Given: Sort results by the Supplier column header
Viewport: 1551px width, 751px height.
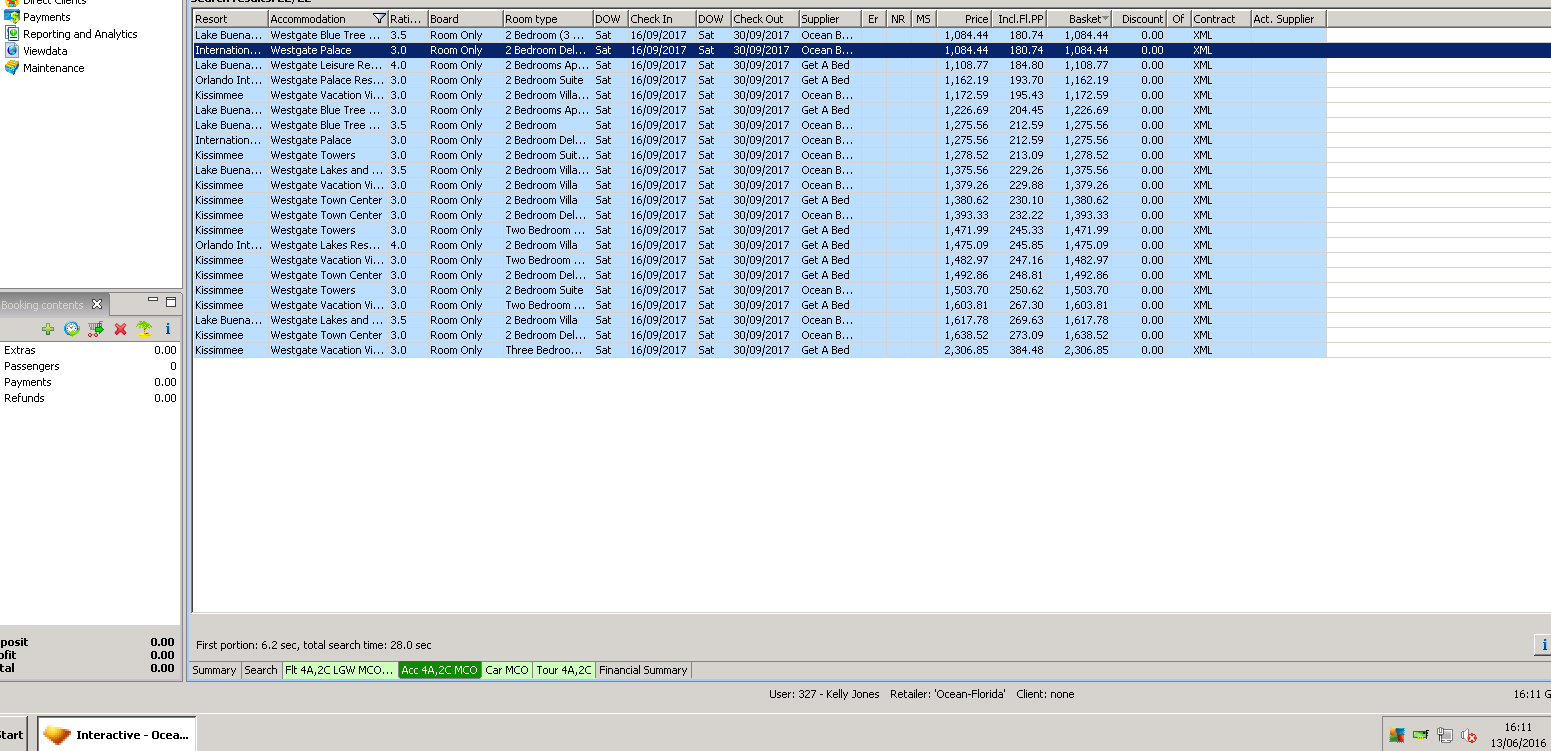Looking at the screenshot, I should click(831, 19).
